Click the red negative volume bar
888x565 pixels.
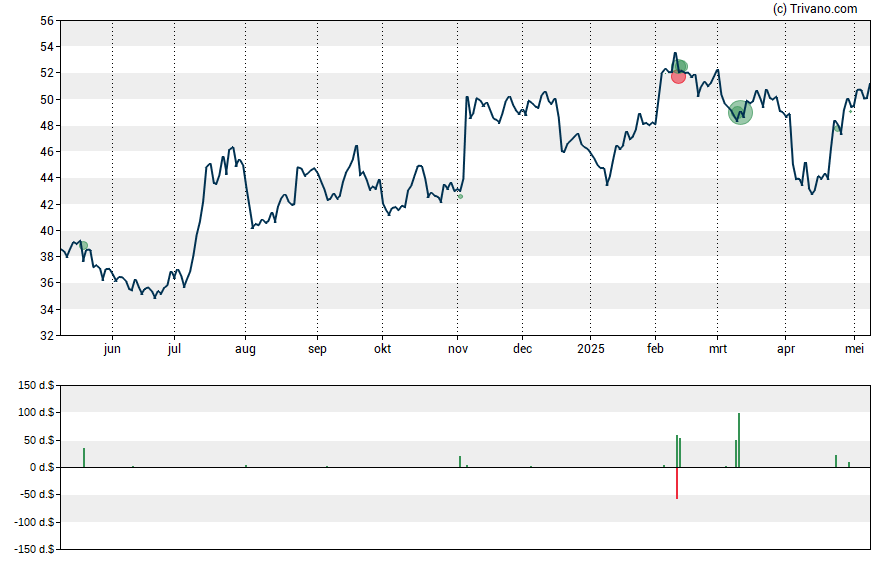tap(677, 483)
